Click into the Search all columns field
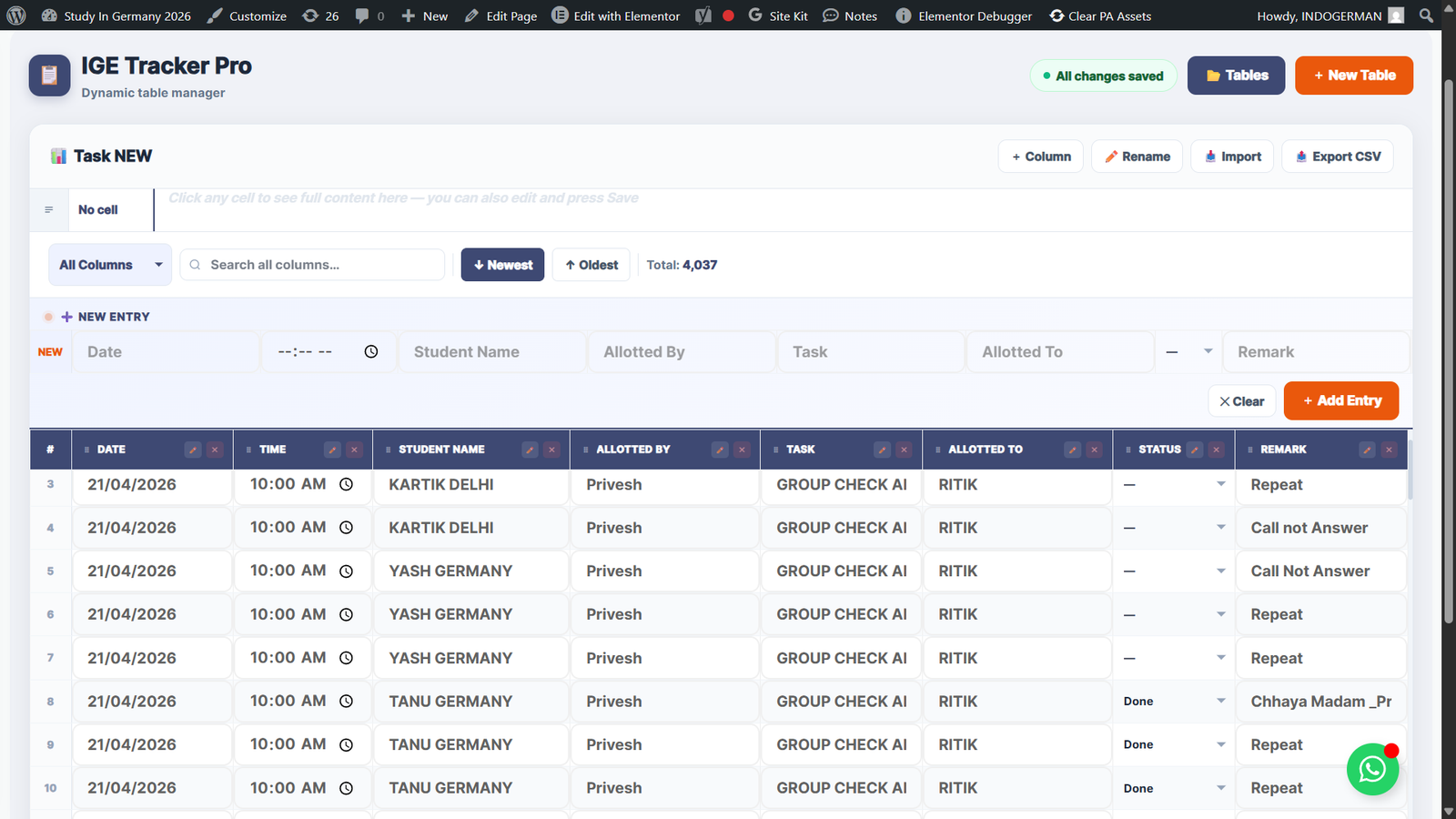 pos(312,264)
